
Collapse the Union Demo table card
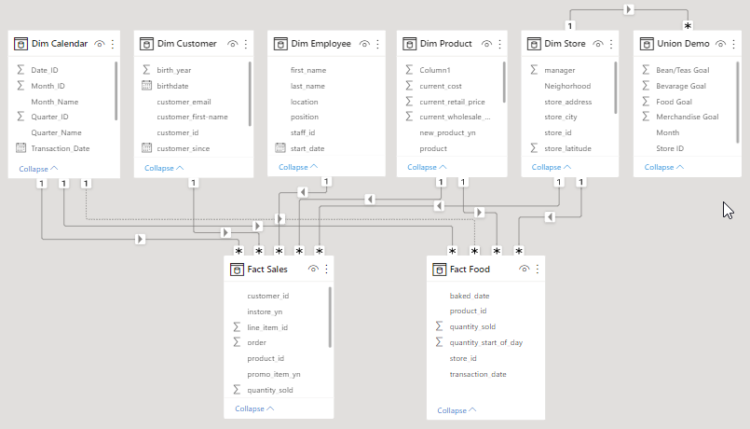tap(665, 167)
